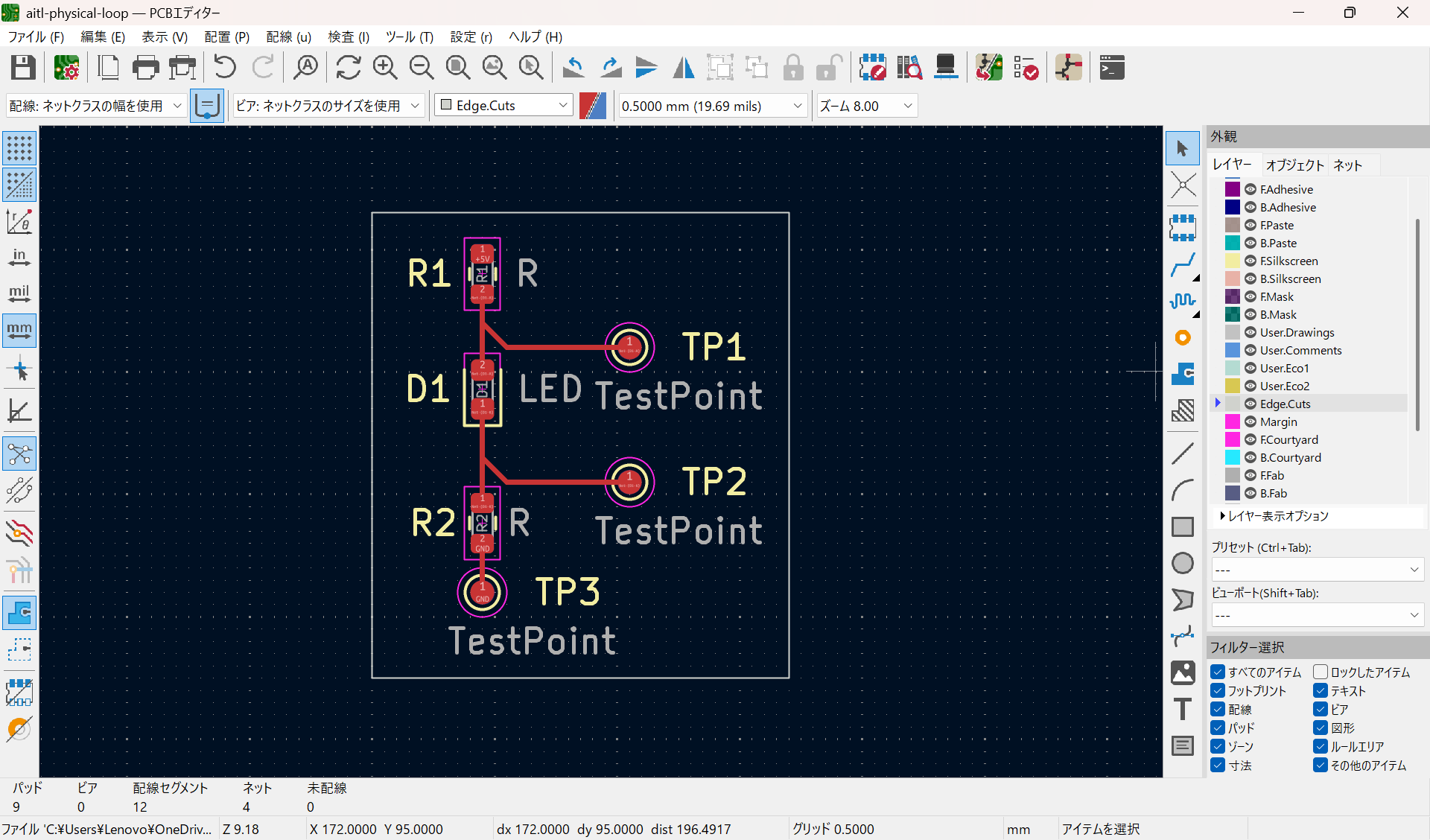Open the 配線 menu

pos(287,36)
